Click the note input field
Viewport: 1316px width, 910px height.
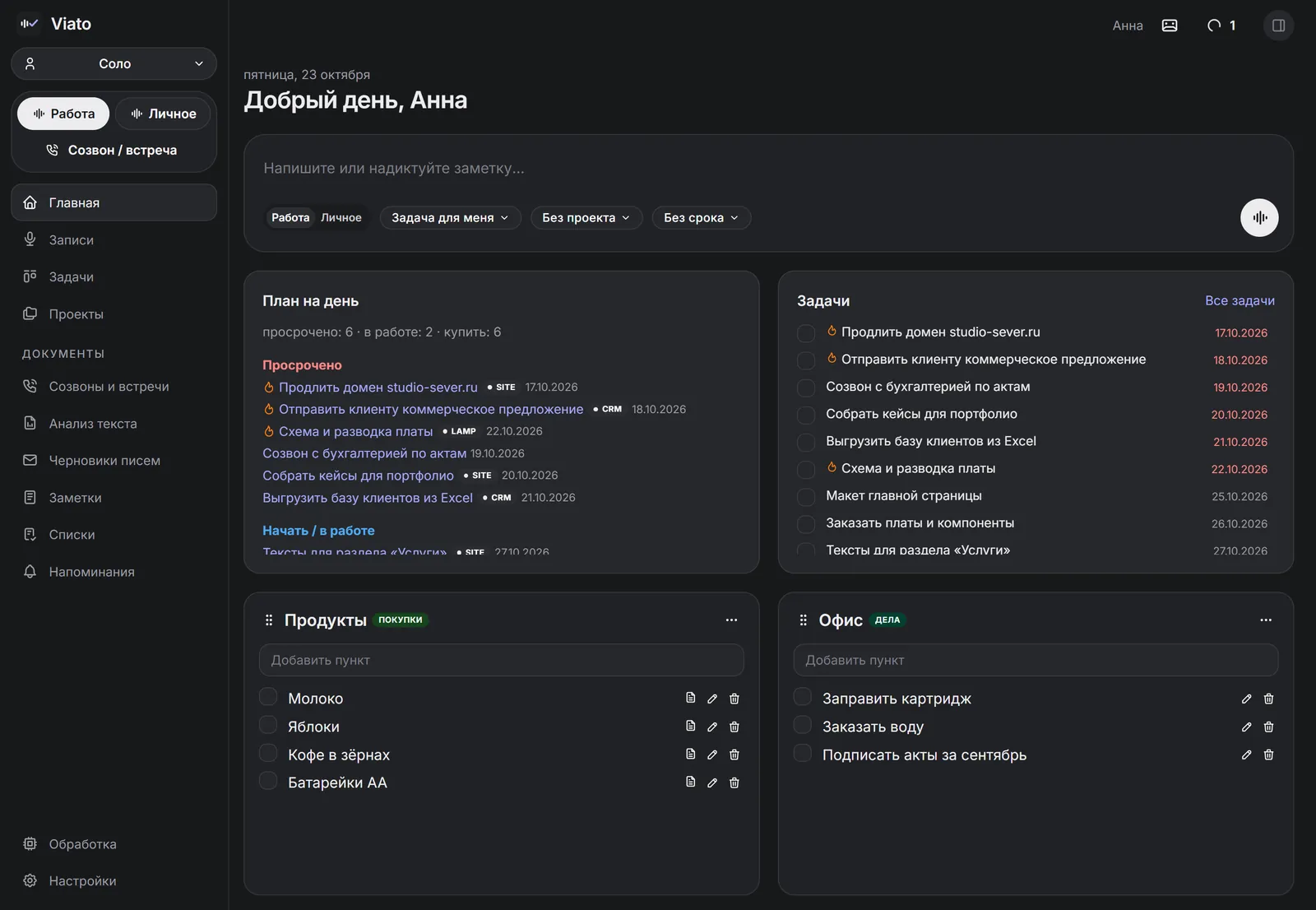tap(768, 168)
